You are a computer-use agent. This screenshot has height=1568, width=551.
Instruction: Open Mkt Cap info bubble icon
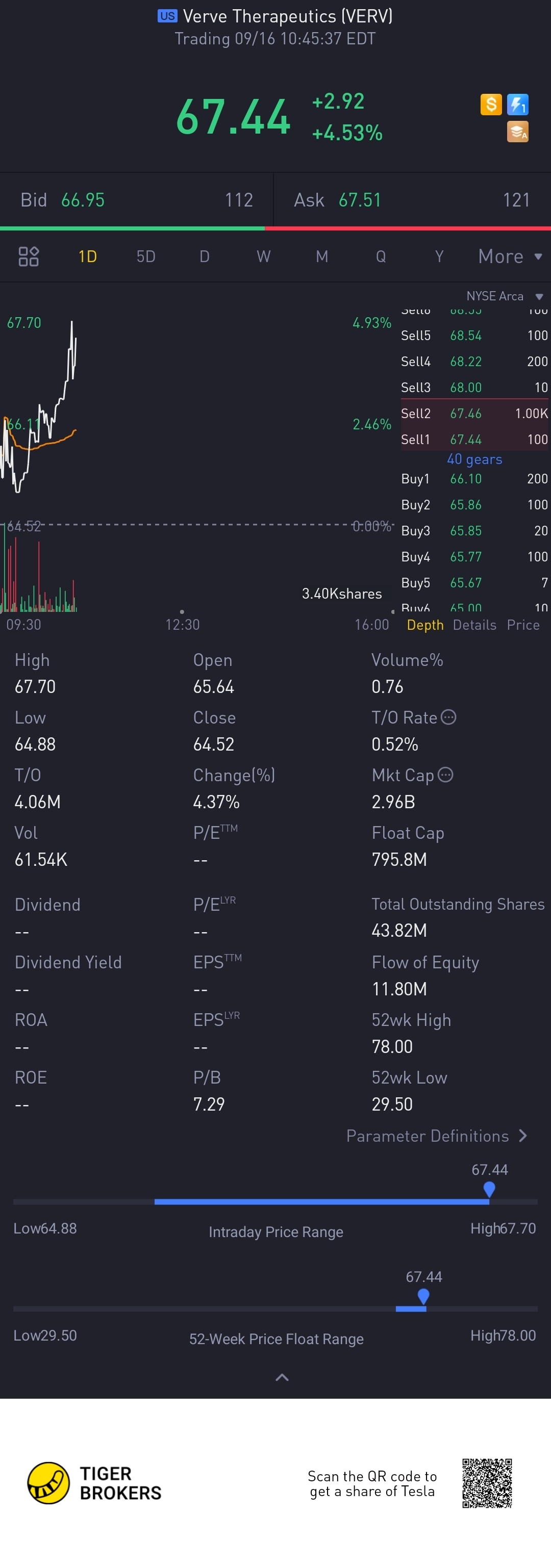pyautogui.click(x=446, y=774)
